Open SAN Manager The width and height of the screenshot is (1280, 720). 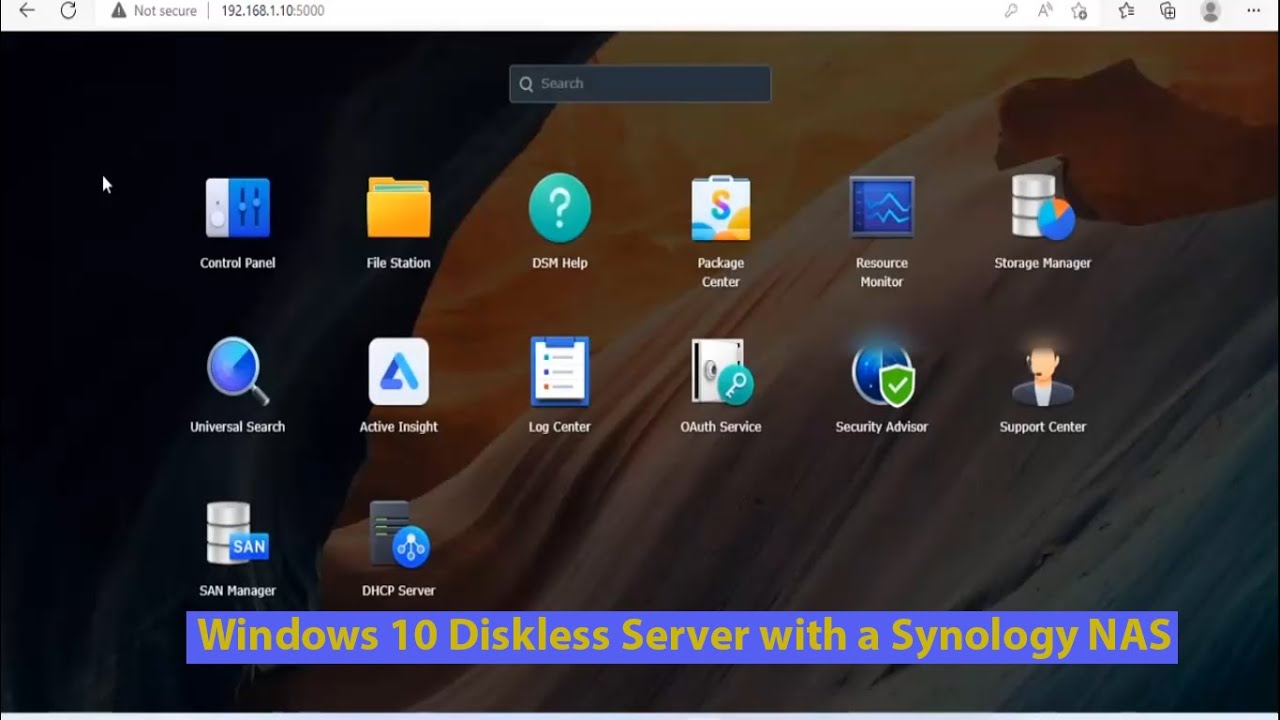[x=238, y=534]
